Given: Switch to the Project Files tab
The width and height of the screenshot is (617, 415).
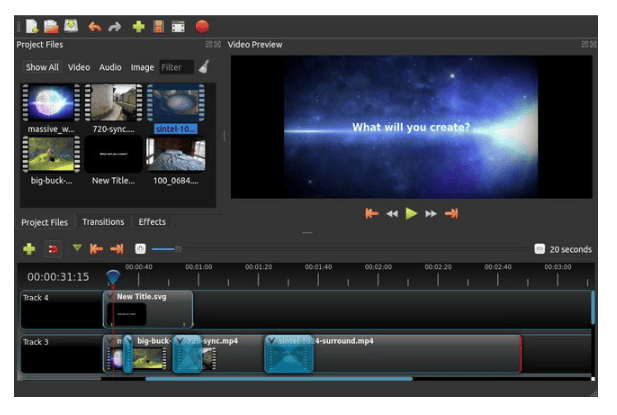Looking at the screenshot, I should pyautogui.click(x=44, y=222).
